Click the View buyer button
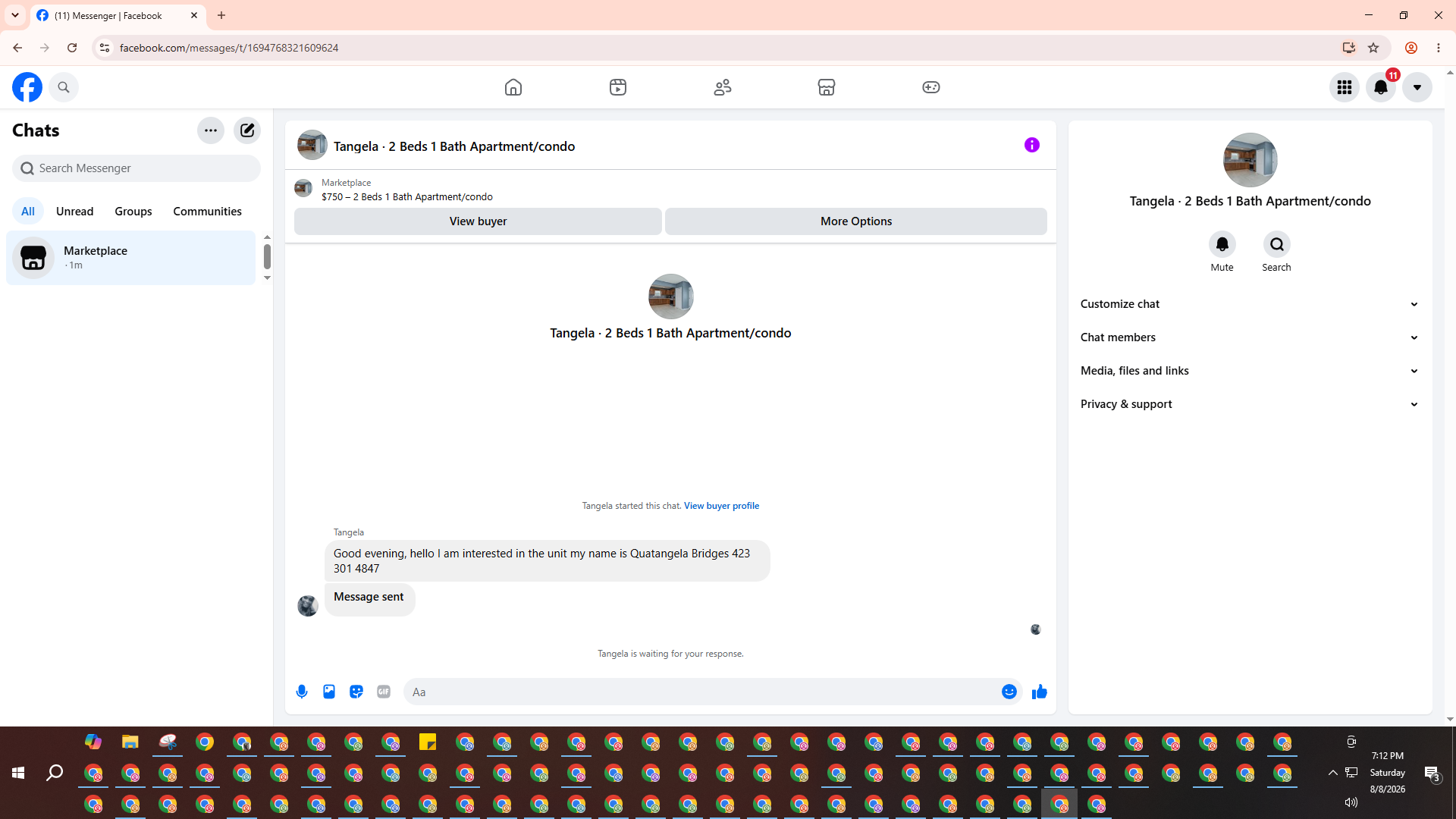Viewport: 1456px width, 819px height. coord(478,221)
